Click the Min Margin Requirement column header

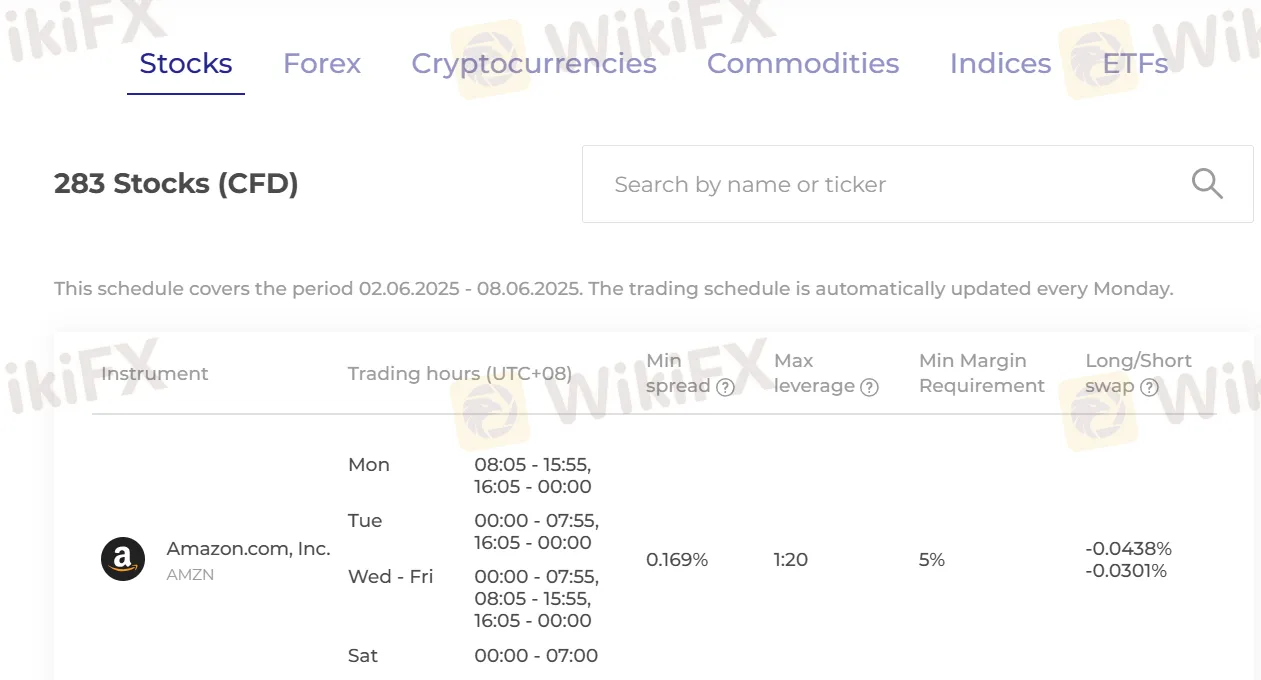(982, 373)
